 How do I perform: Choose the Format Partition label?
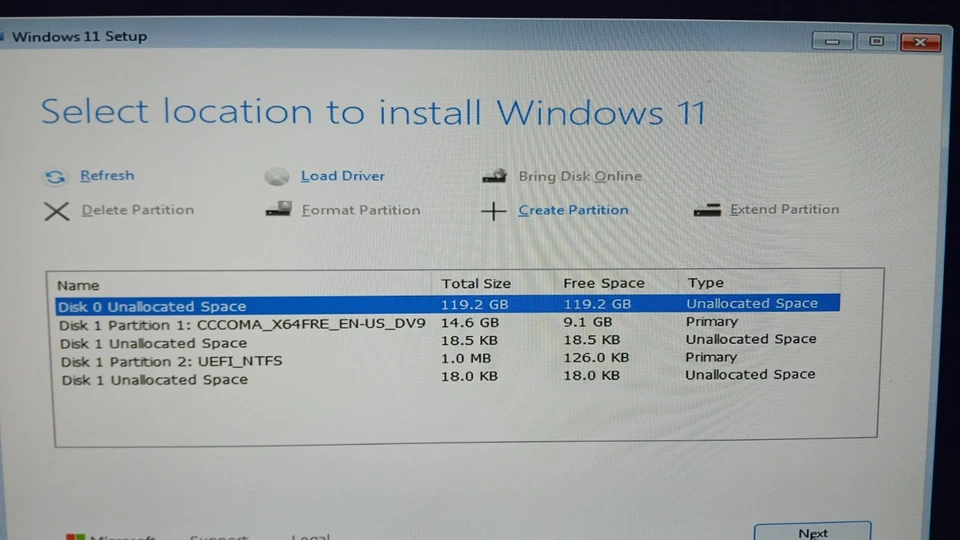tap(361, 210)
